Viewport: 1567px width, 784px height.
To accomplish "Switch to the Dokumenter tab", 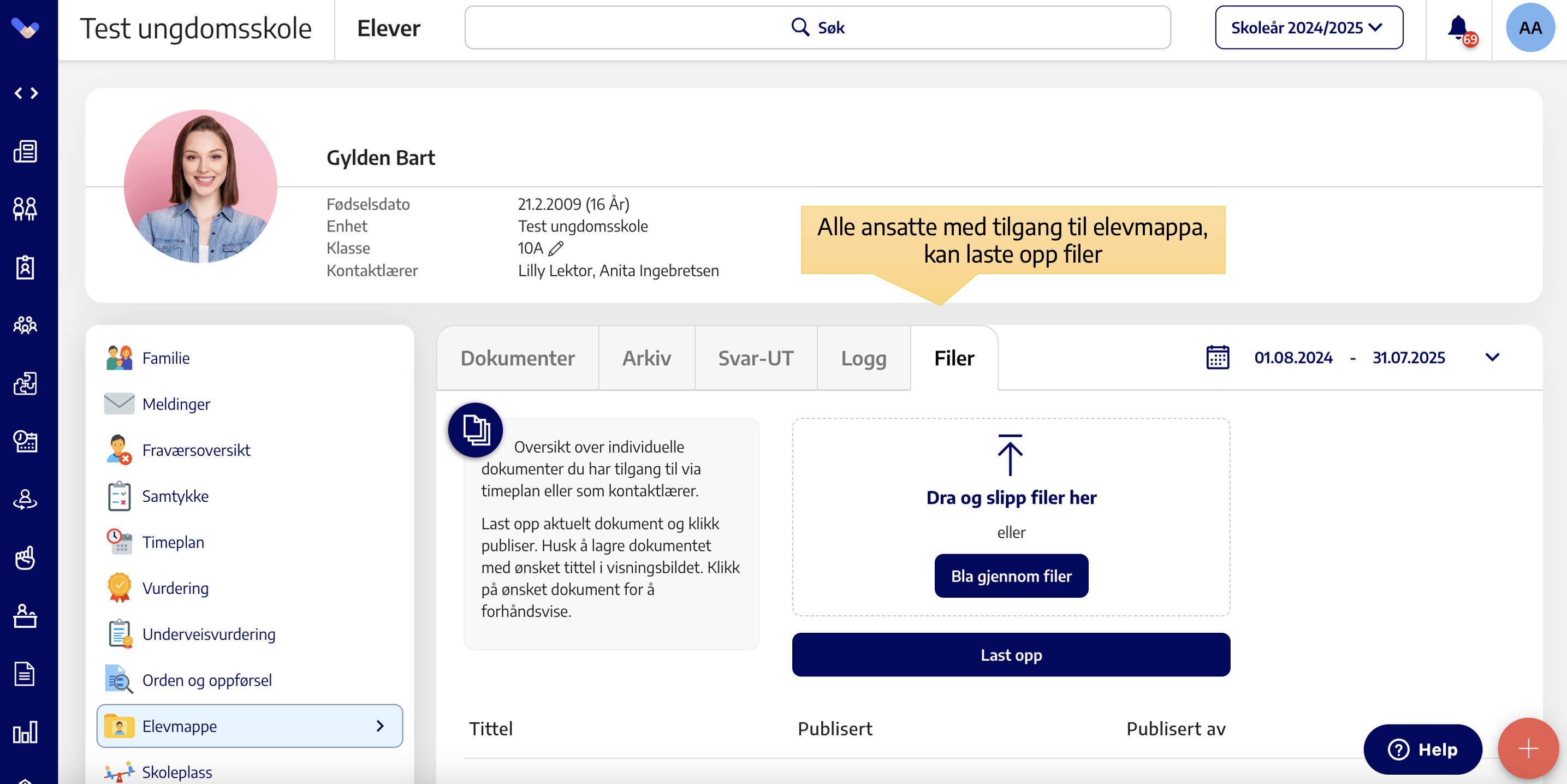I will [517, 358].
